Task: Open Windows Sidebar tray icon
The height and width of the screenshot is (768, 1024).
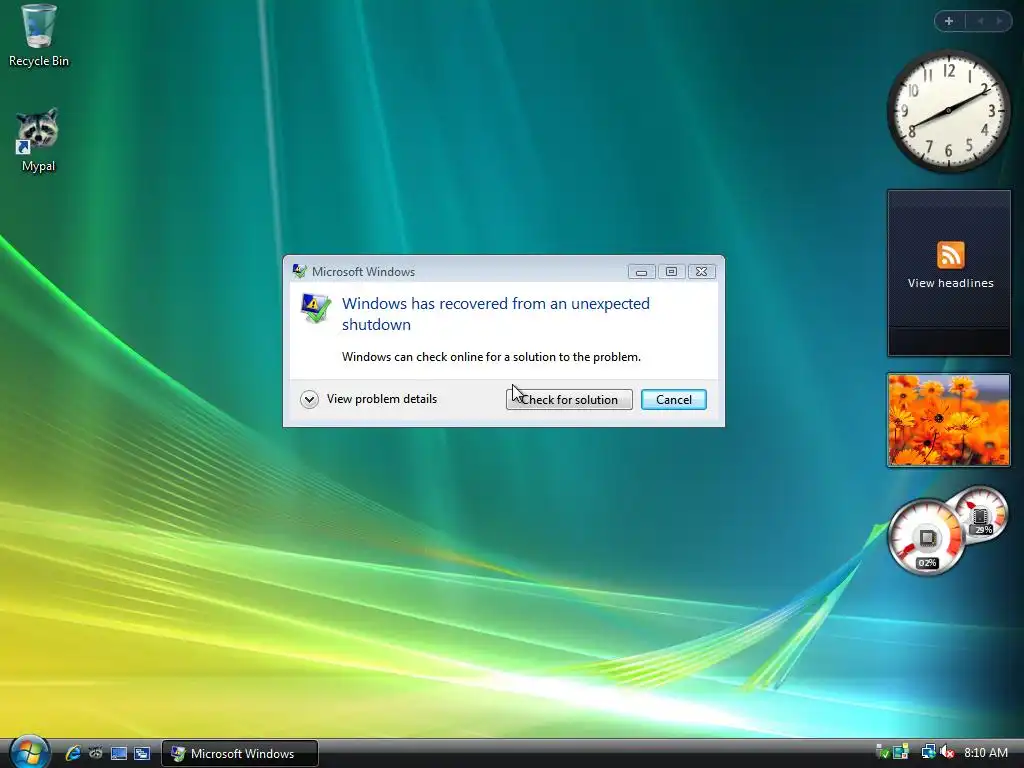Action: [x=901, y=753]
